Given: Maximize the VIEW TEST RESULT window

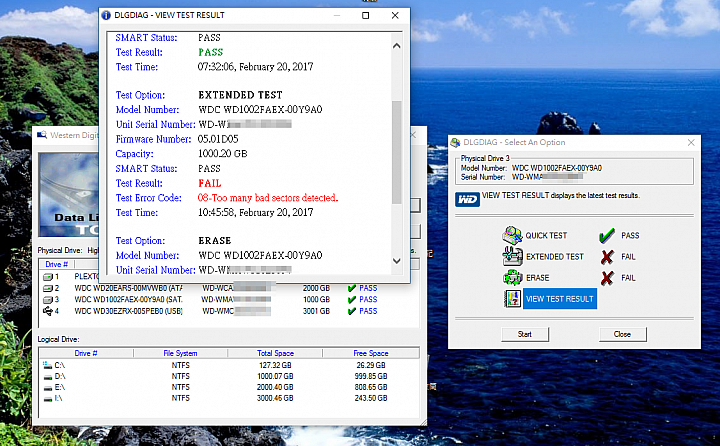Looking at the screenshot, I should coord(366,15).
